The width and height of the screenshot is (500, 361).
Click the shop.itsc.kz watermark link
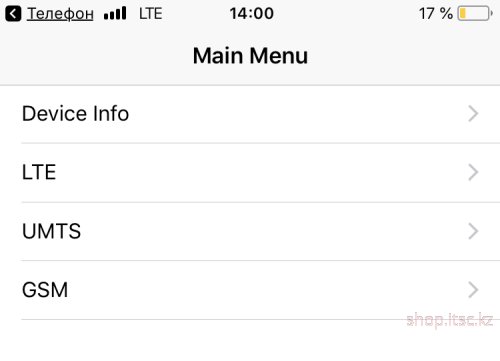(x=449, y=320)
